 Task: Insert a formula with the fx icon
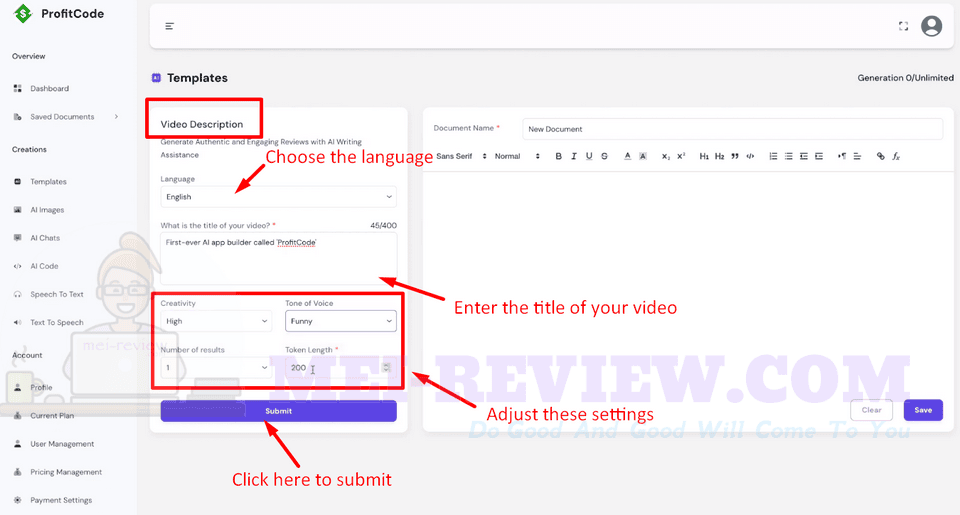pyautogui.click(x=896, y=156)
